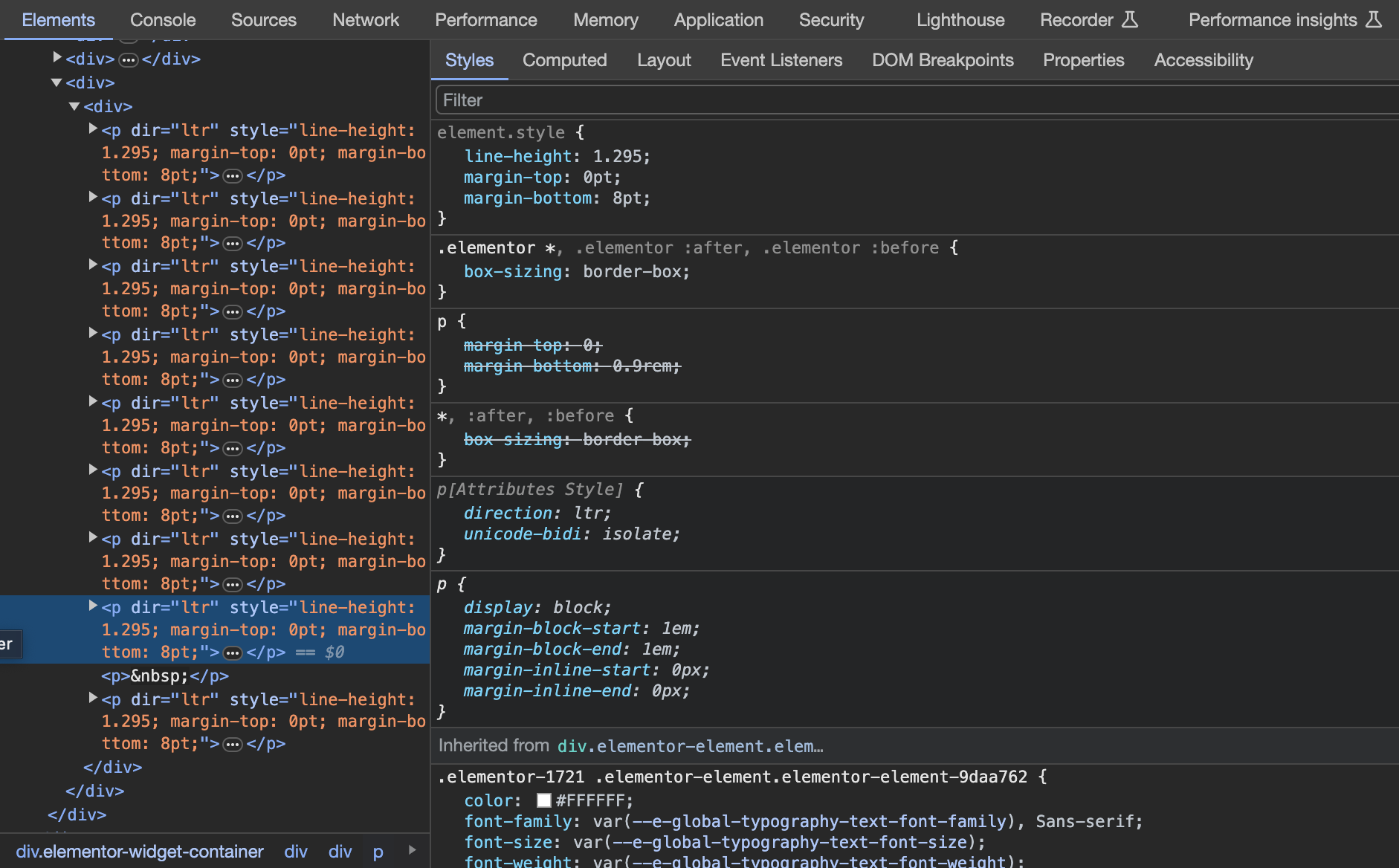Expand the highlighted p element node
Viewport: 1399px width, 868px height.
point(93,606)
